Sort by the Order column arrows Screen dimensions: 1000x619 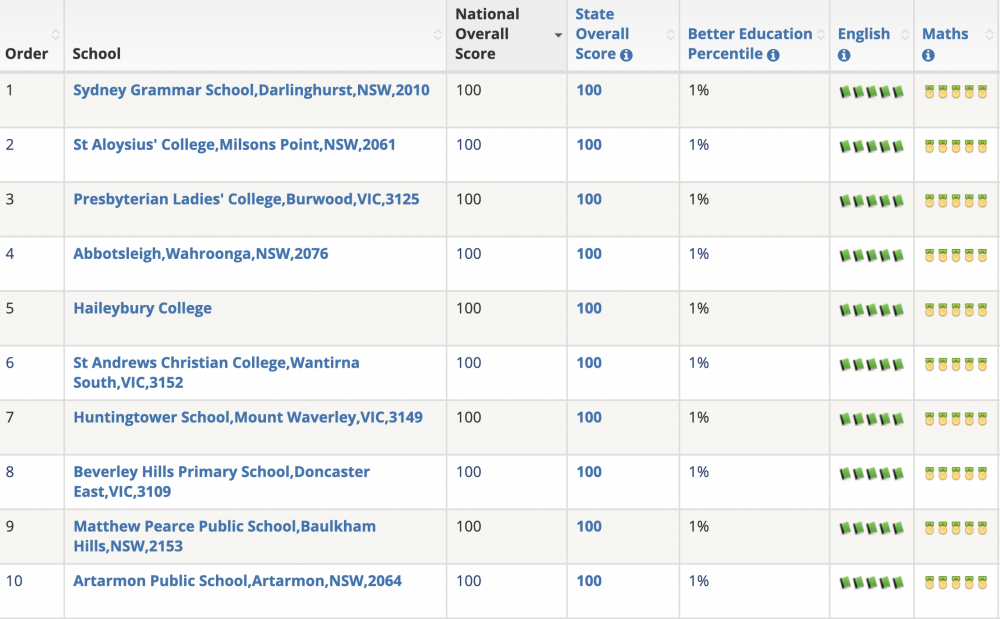click(x=55, y=34)
